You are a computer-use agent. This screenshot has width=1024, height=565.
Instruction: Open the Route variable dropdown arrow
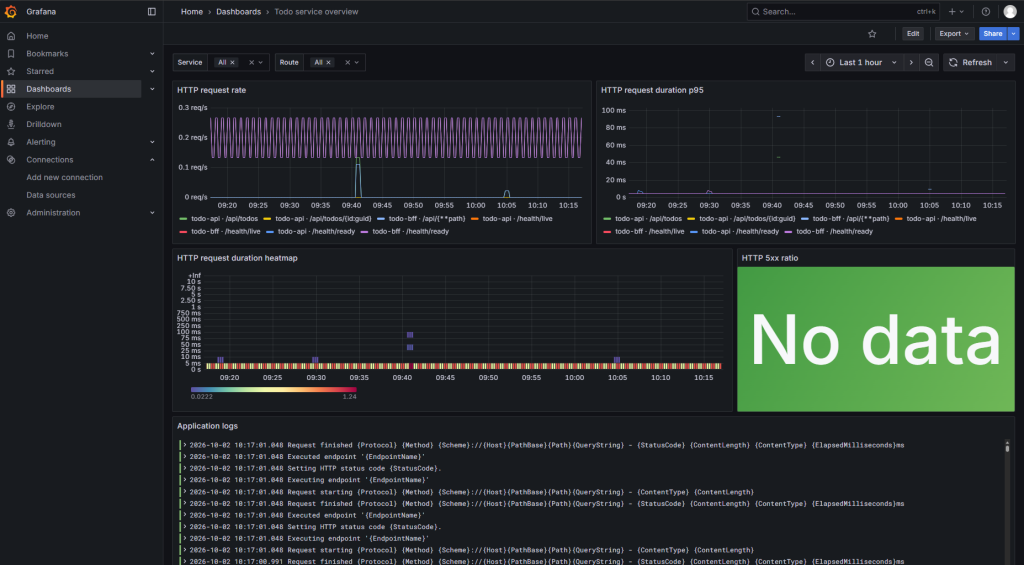pyautogui.click(x=357, y=63)
